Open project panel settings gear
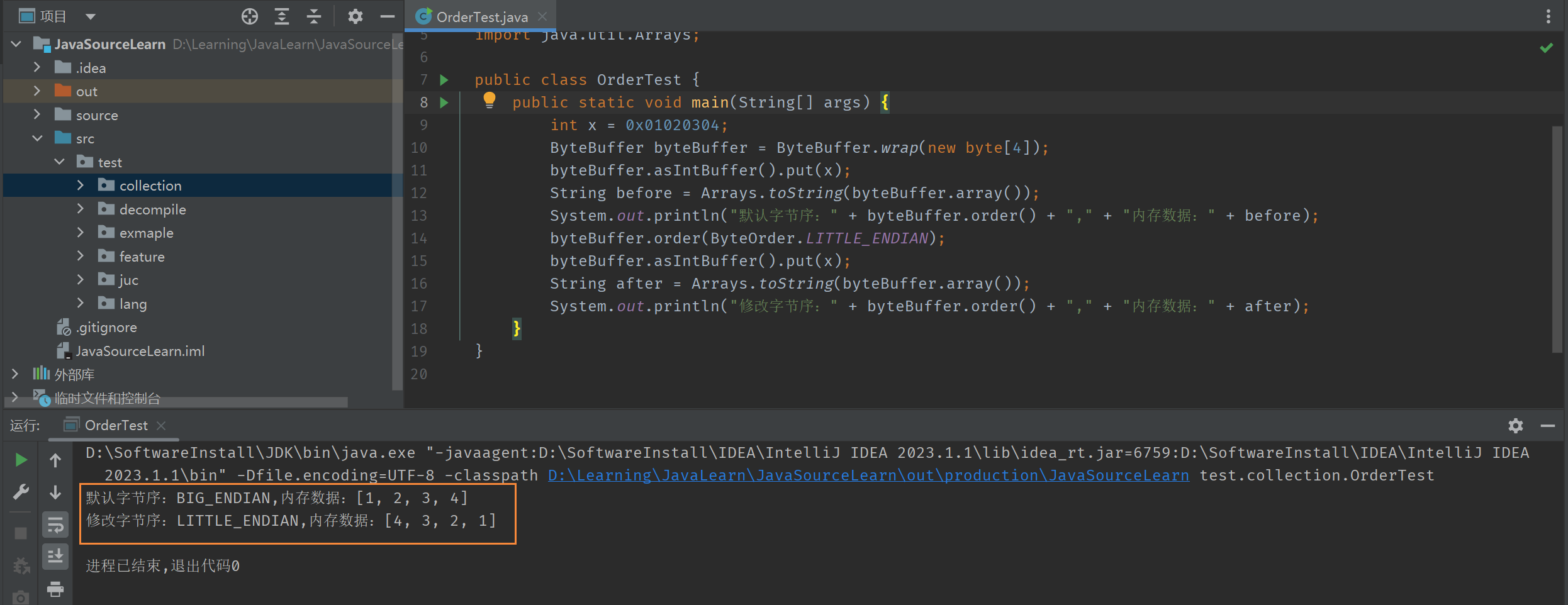The width and height of the screenshot is (1568, 605). point(355,16)
